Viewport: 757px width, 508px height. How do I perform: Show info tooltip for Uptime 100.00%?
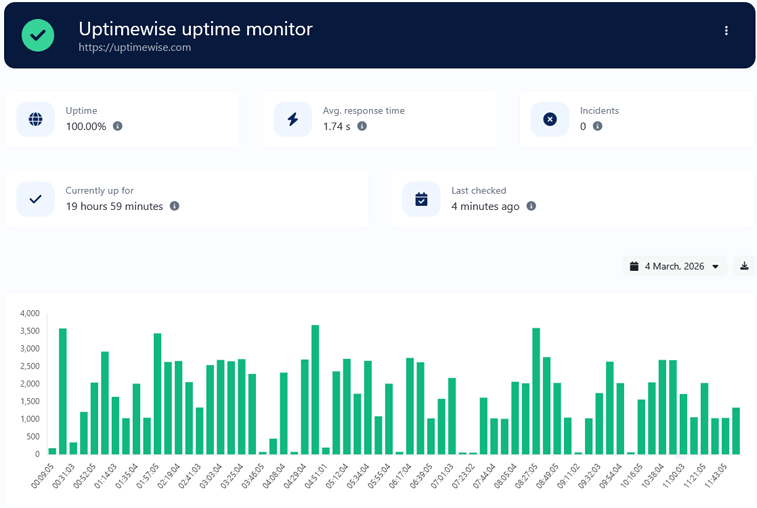click(118, 126)
